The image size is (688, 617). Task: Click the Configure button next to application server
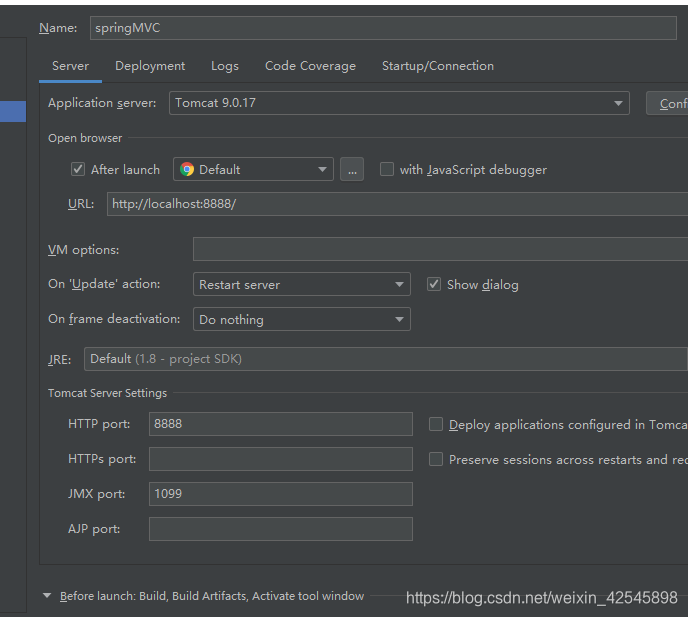click(667, 104)
